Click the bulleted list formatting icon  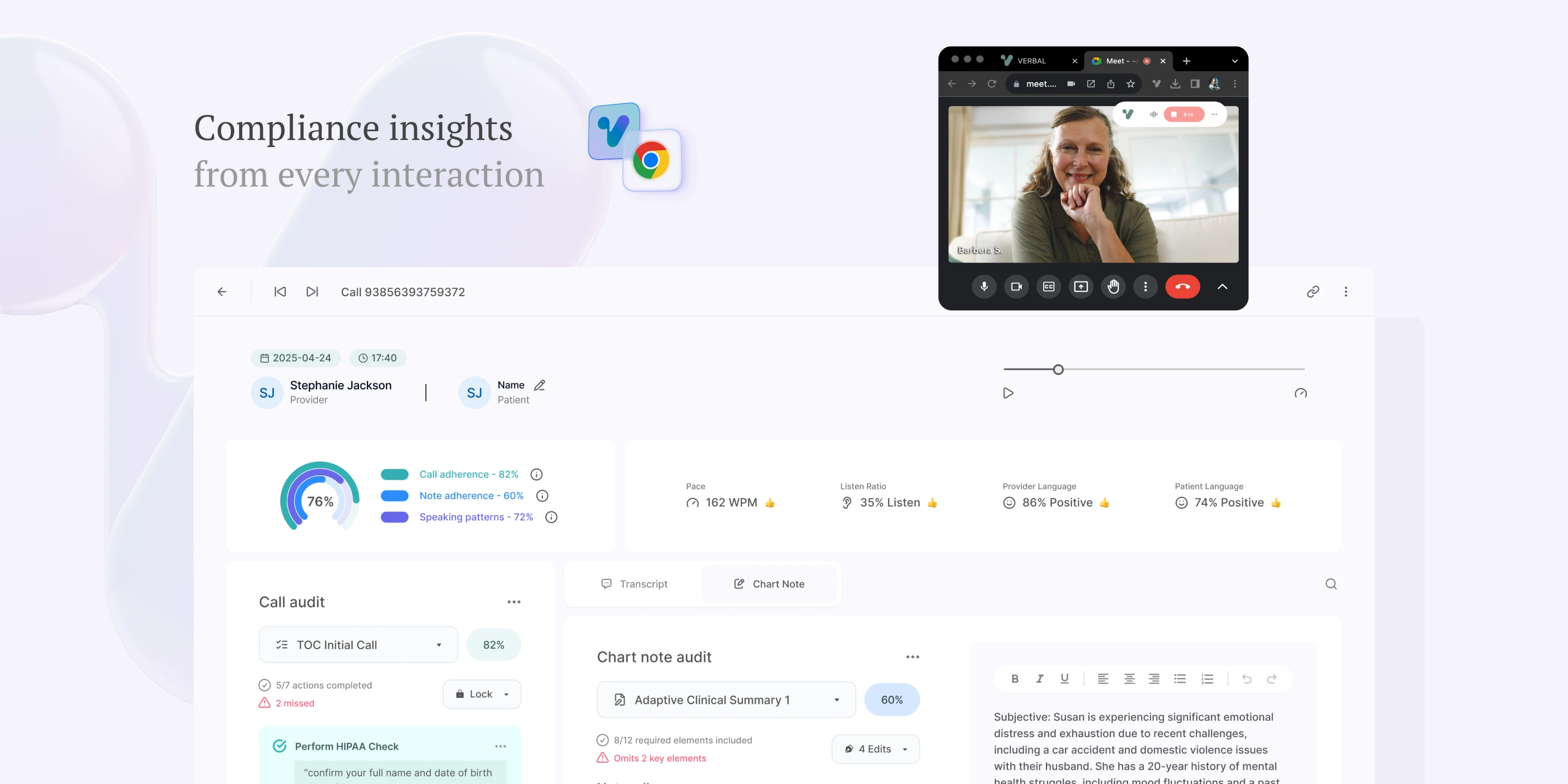(x=1180, y=679)
